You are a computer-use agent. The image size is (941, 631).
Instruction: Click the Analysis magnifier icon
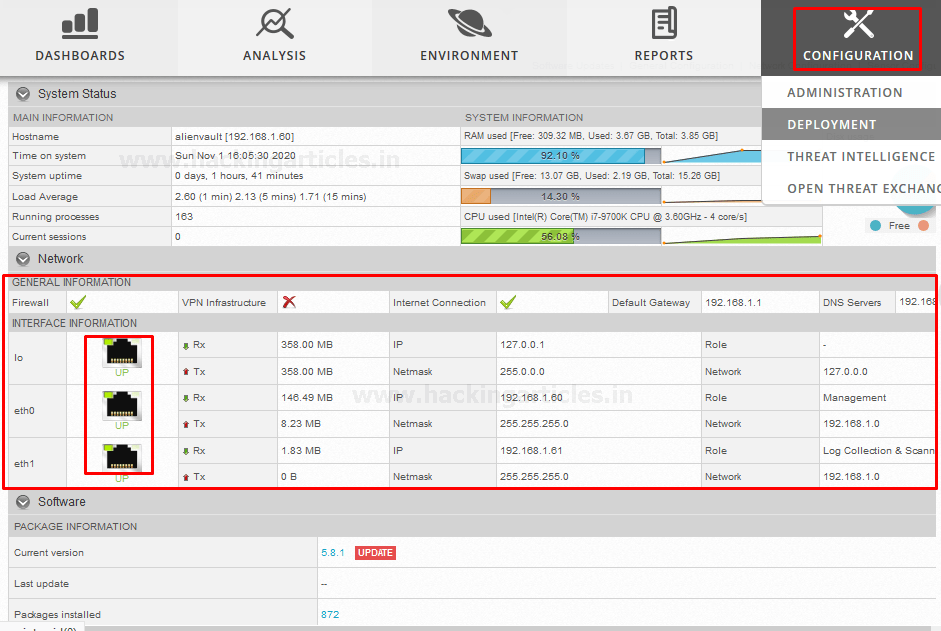274,24
